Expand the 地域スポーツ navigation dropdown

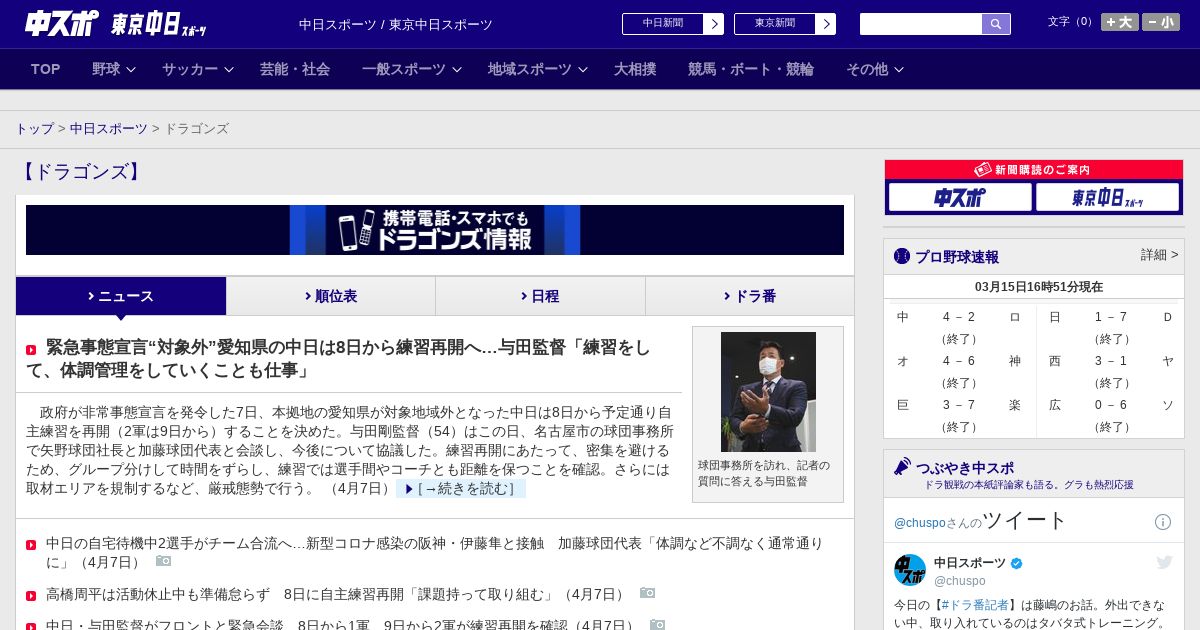(537, 69)
